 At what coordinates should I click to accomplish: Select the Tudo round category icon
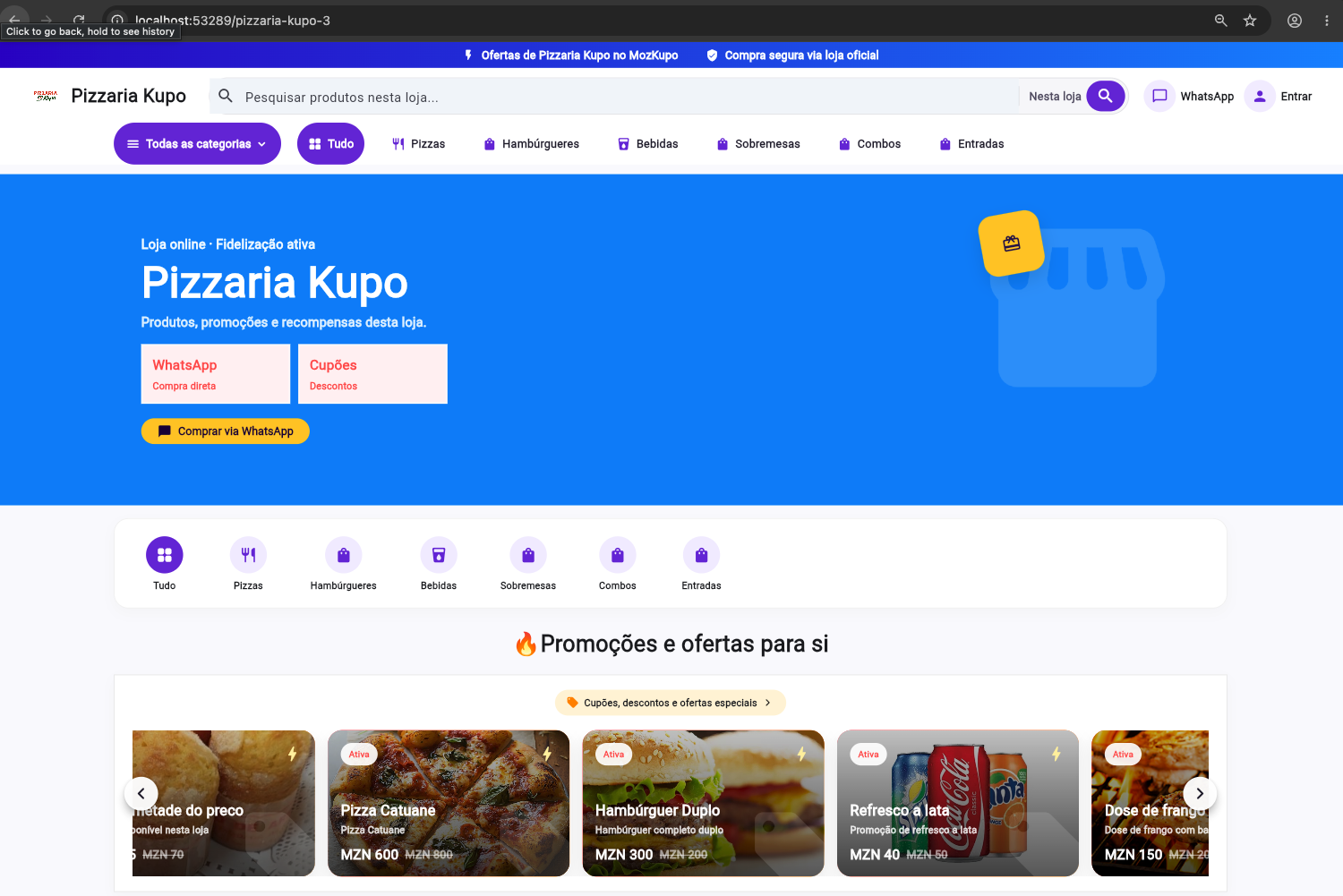165,555
